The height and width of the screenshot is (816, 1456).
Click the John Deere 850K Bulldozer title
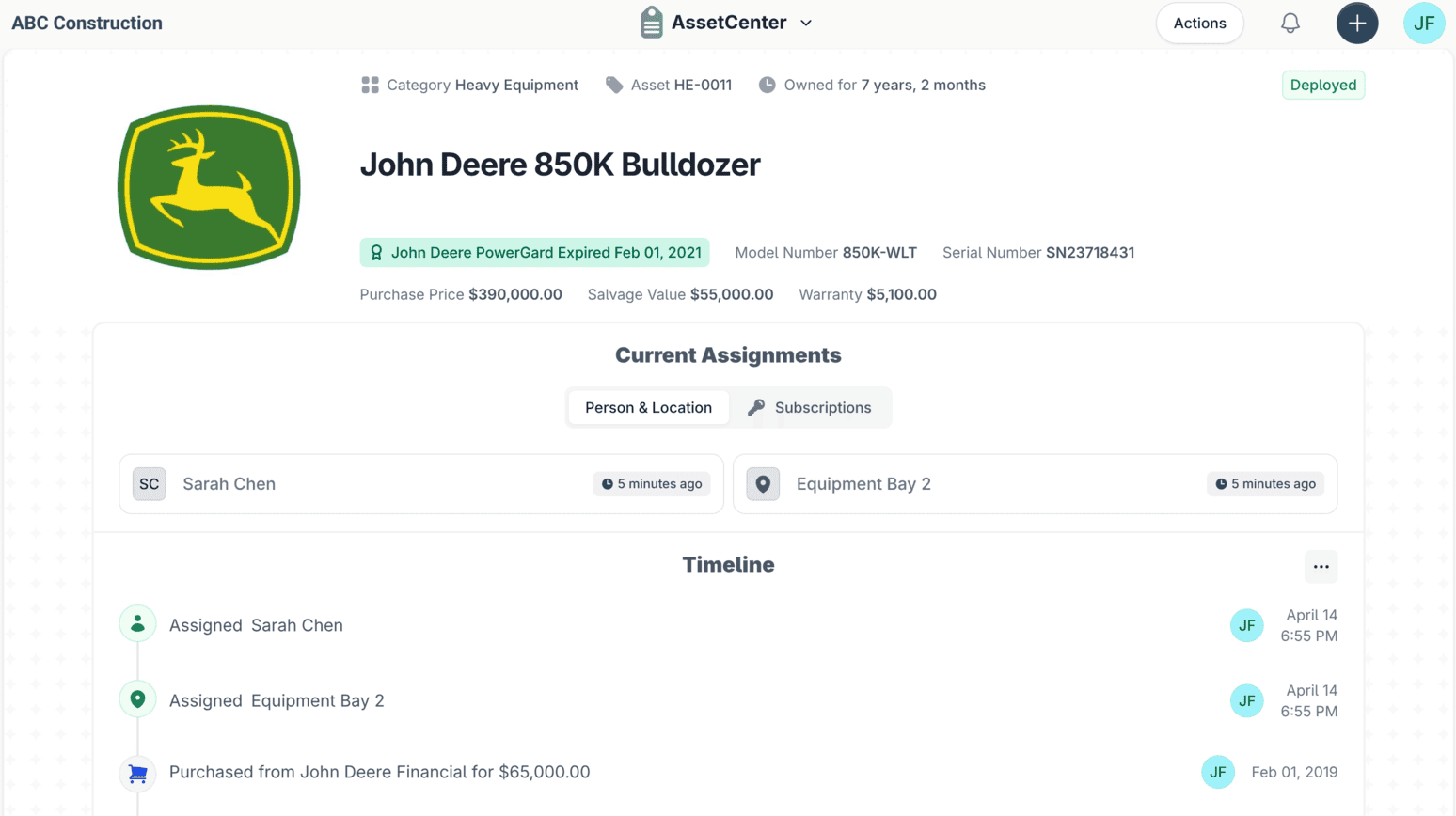560,165
